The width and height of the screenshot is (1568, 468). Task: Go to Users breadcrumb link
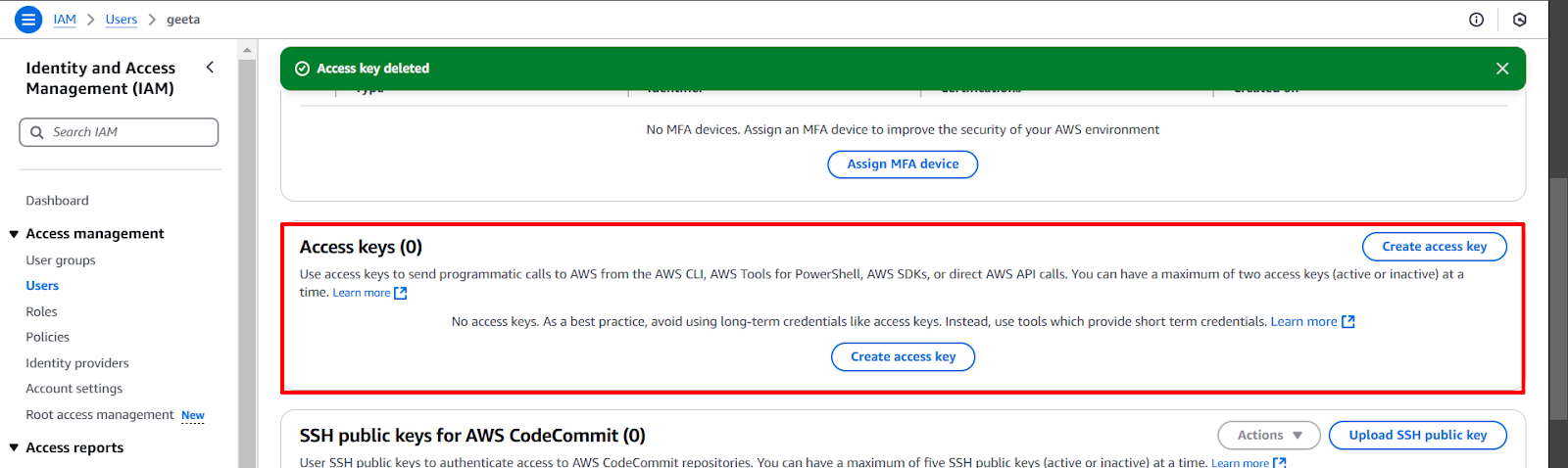tap(122, 20)
